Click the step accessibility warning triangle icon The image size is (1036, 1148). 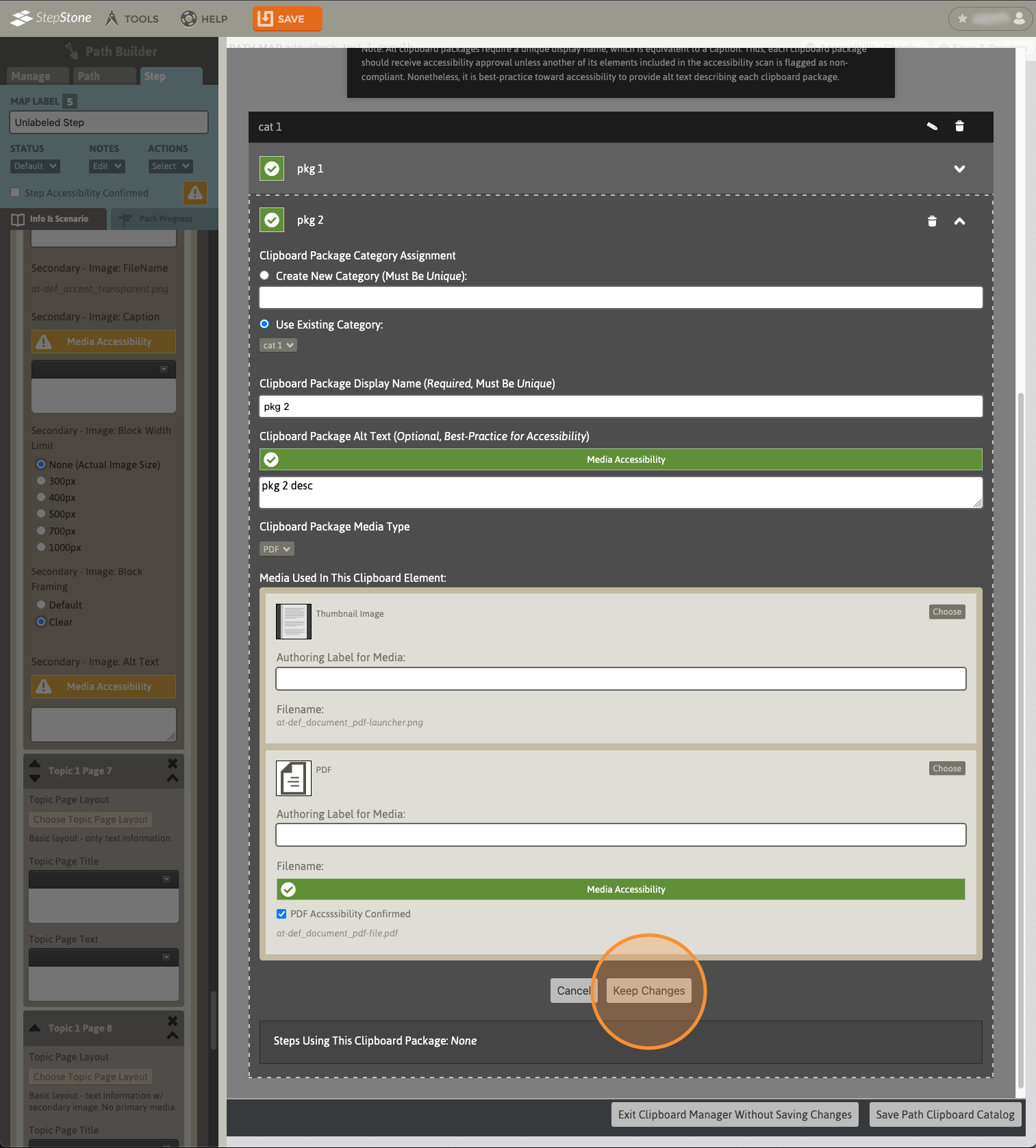[195, 193]
